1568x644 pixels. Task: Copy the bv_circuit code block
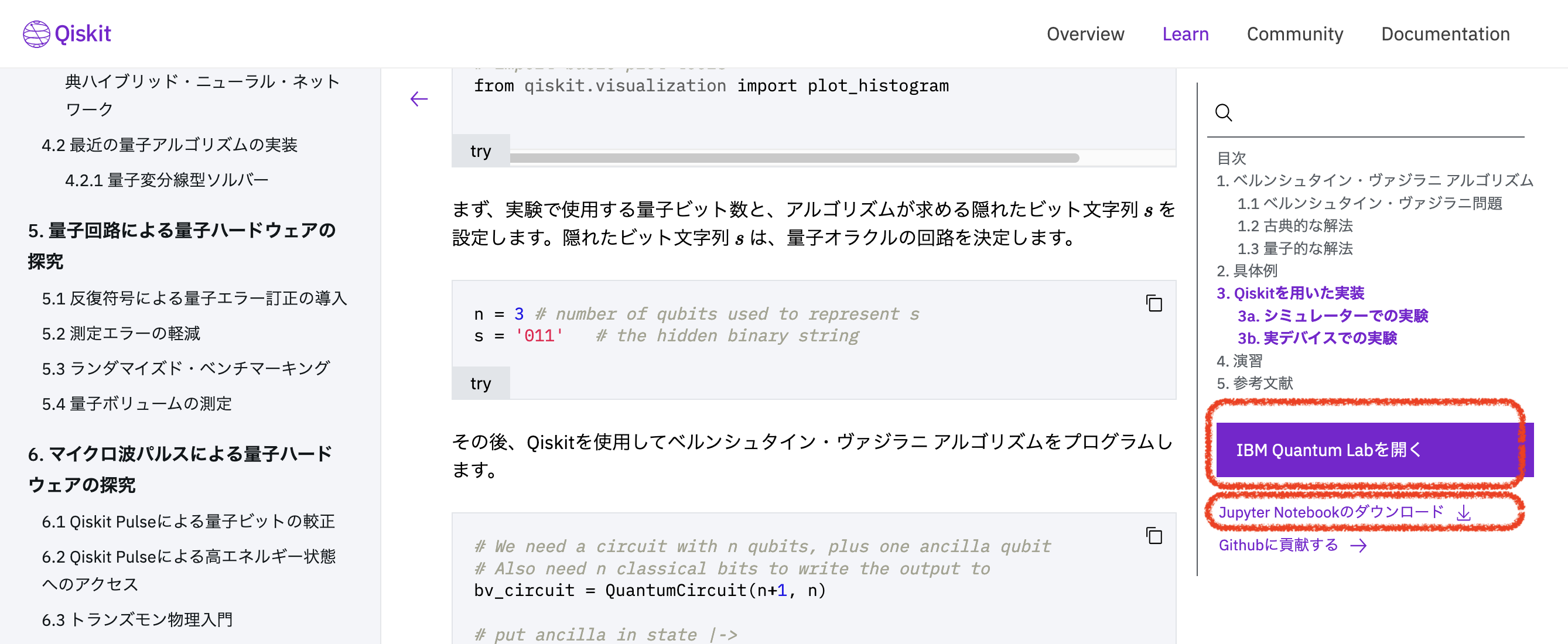[1153, 536]
